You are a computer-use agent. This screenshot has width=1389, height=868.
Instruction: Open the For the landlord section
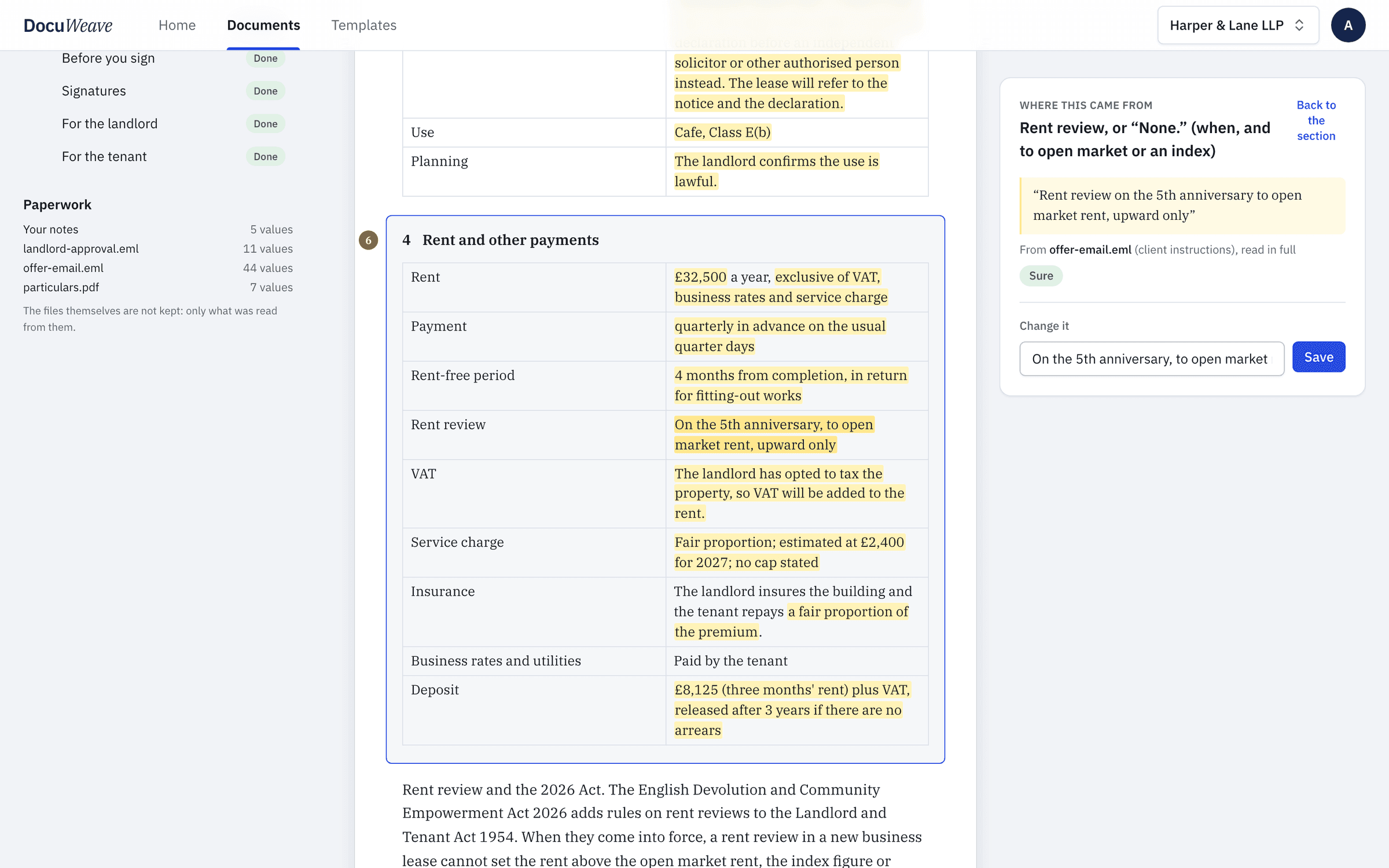[x=109, y=124]
